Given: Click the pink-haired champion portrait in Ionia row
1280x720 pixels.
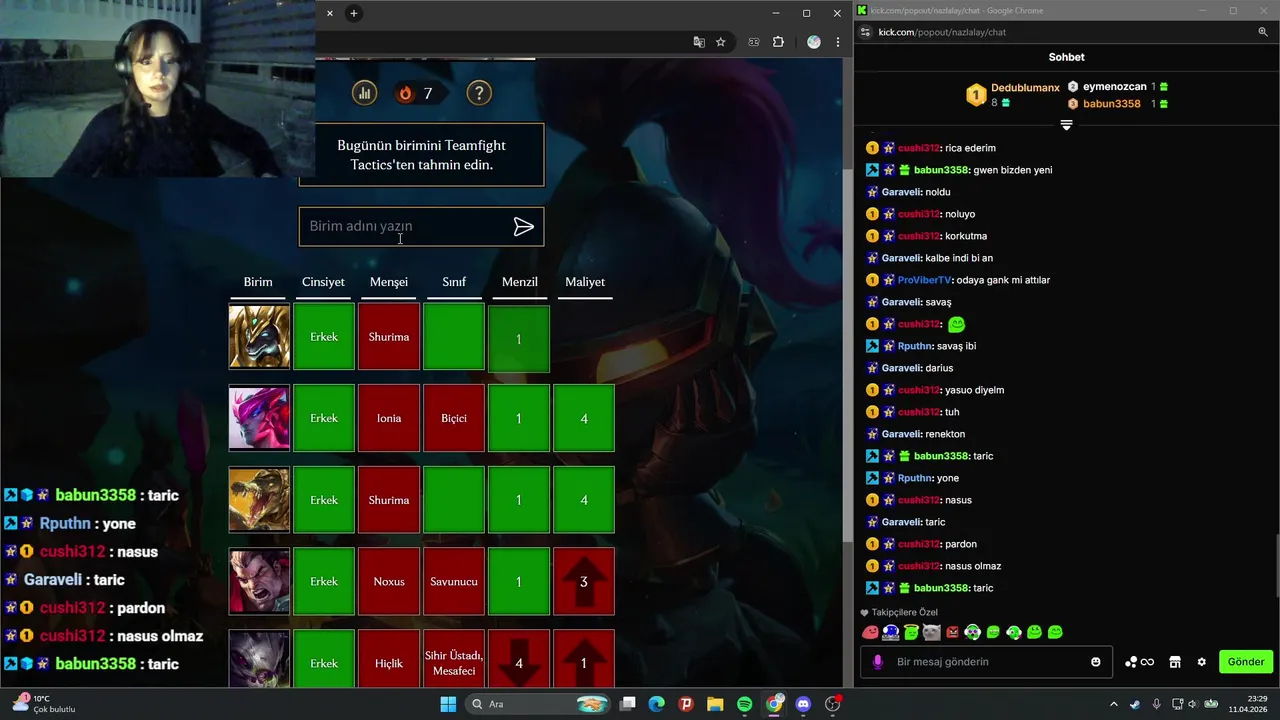Looking at the screenshot, I should point(259,418).
